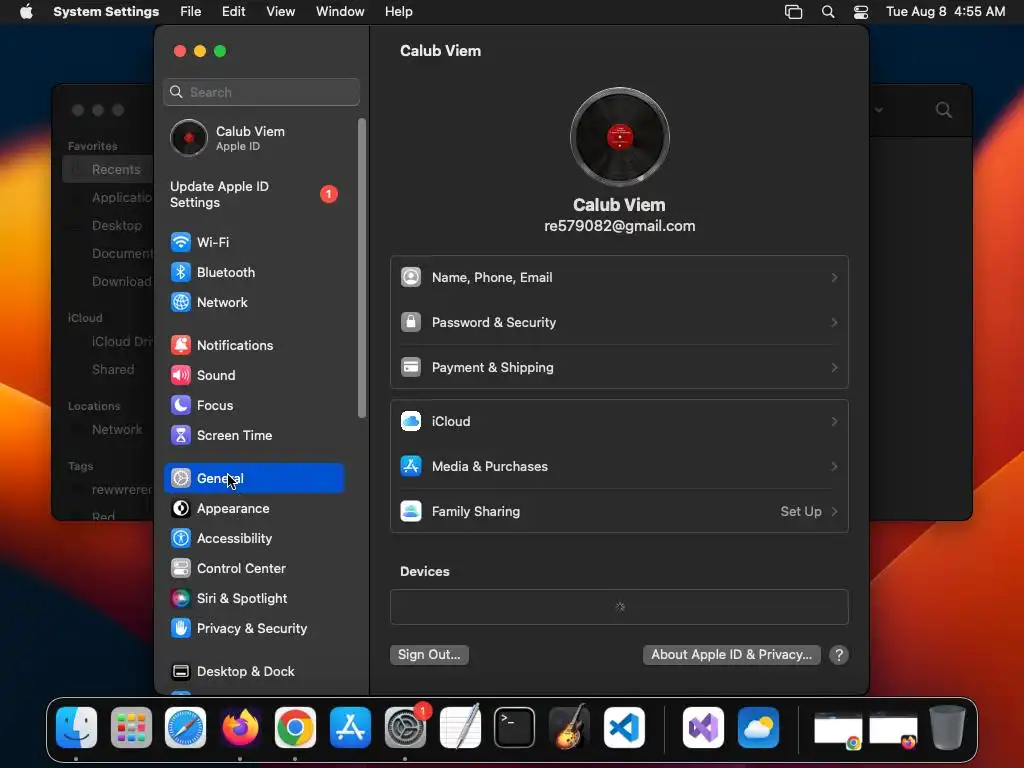Image resolution: width=1024 pixels, height=768 pixels.
Task: Open the System Settings menu
Action: click(106, 12)
